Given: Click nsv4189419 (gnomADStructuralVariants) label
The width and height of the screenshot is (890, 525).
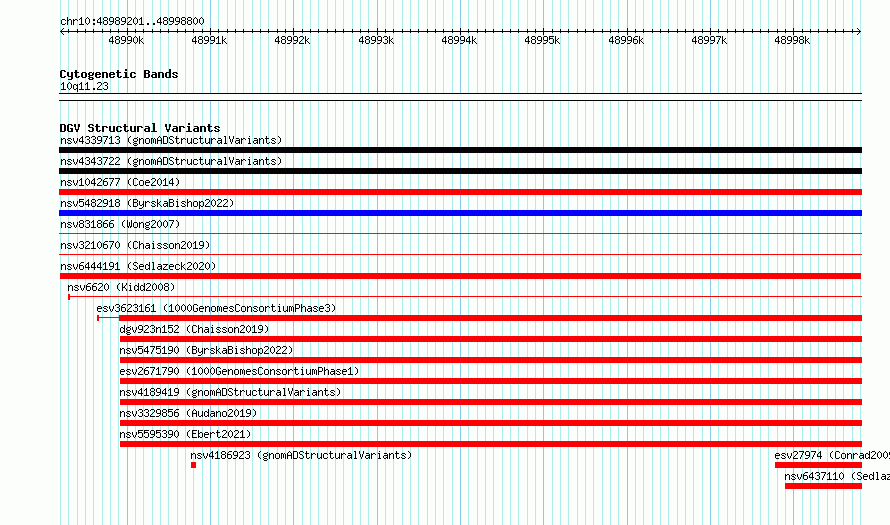Looking at the screenshot, I should point(230,392).
